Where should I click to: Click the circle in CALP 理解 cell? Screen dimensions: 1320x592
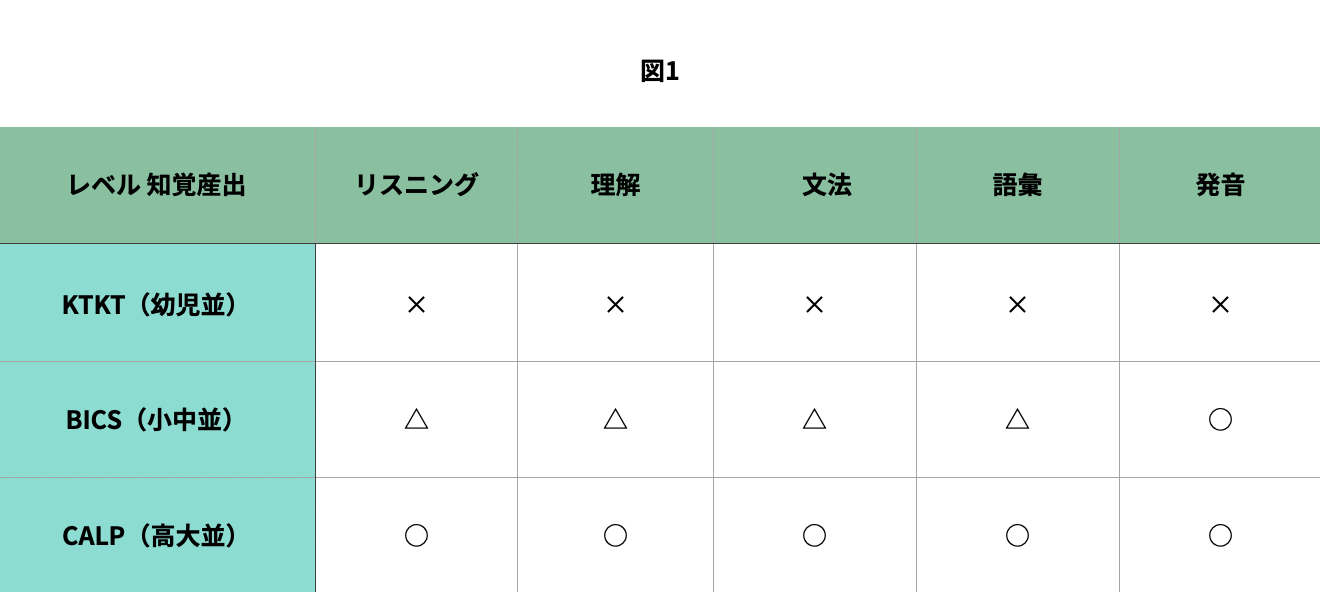point(615,535)
